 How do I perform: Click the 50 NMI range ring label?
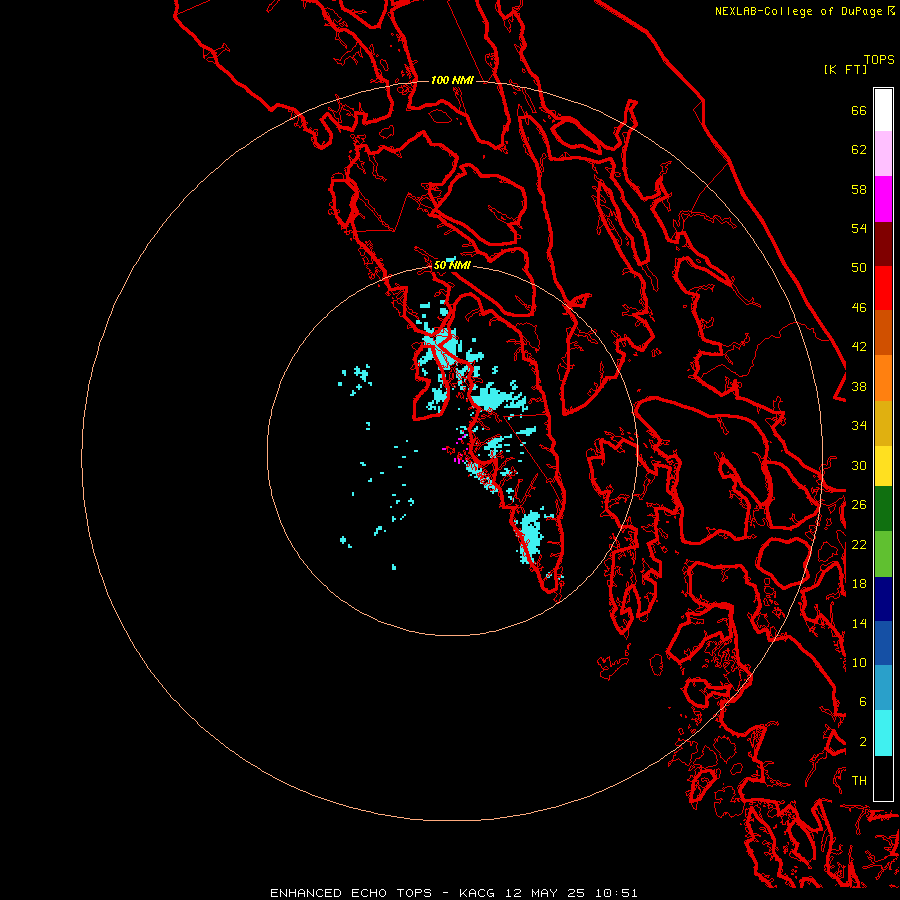click(452, 265)
